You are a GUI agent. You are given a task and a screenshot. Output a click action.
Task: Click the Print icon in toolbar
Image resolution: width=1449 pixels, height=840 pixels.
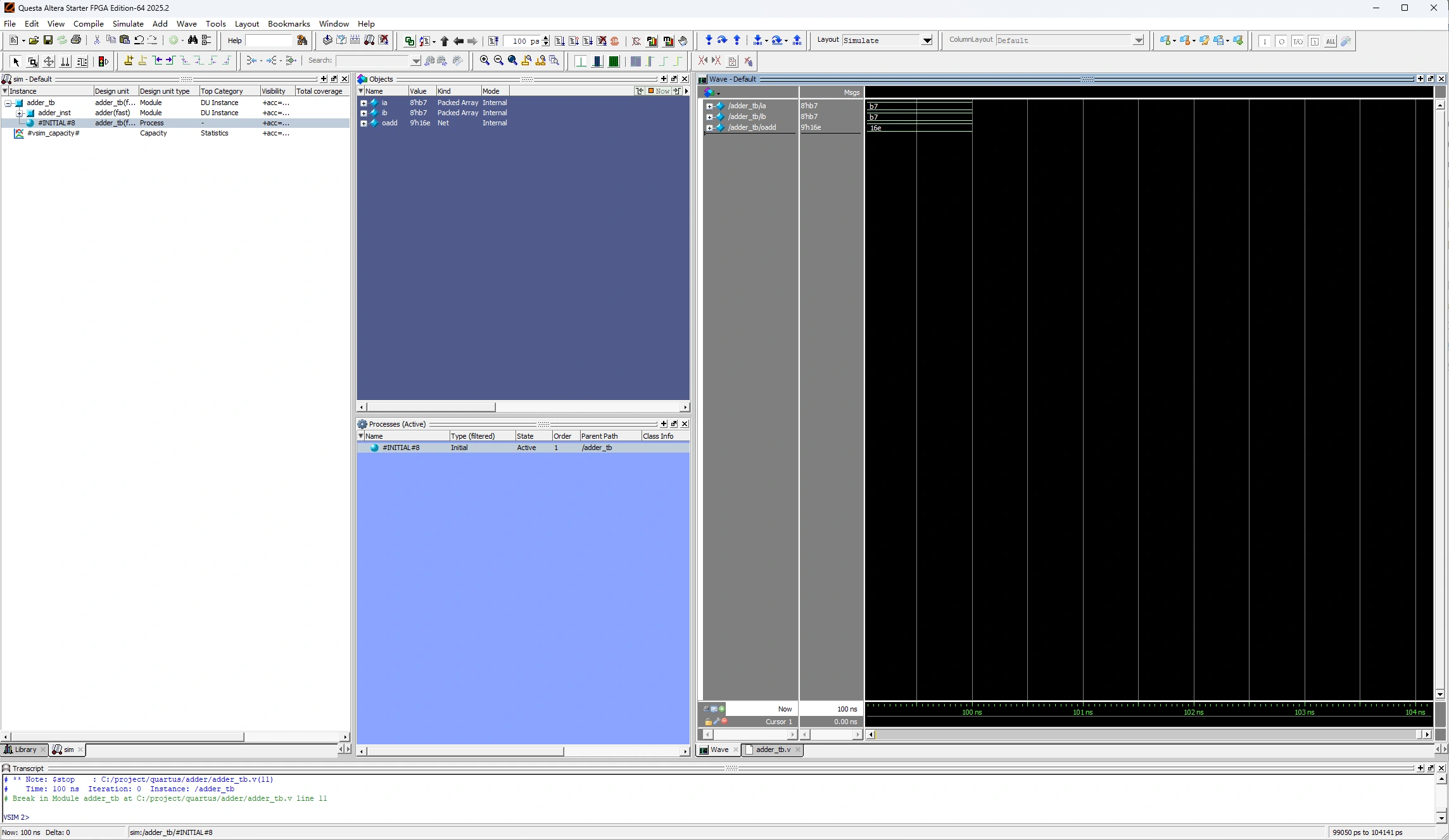tap(76, 41)
